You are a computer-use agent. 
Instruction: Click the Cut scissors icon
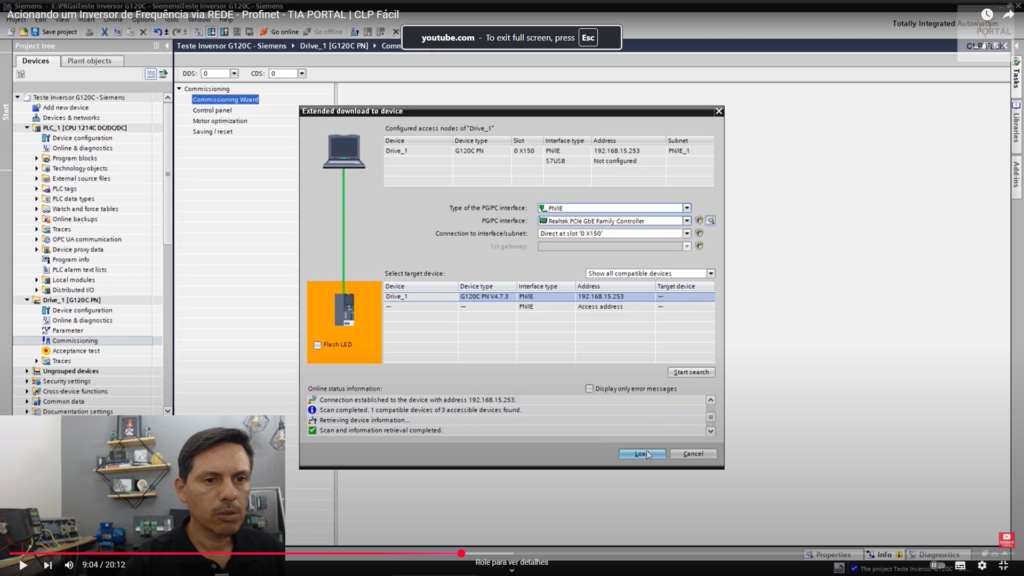tap(104, 31)
